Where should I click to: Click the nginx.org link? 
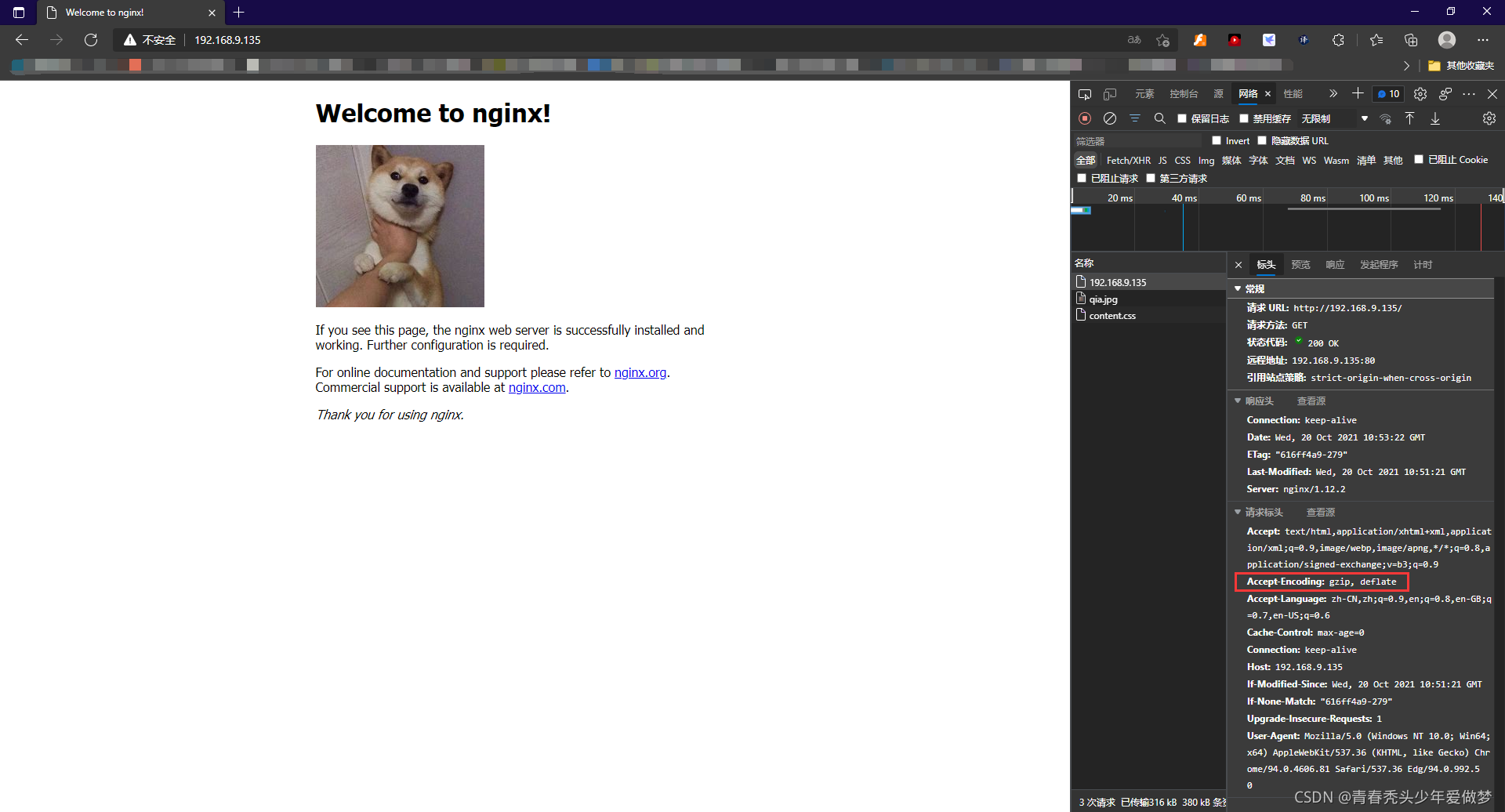(640, 372)
